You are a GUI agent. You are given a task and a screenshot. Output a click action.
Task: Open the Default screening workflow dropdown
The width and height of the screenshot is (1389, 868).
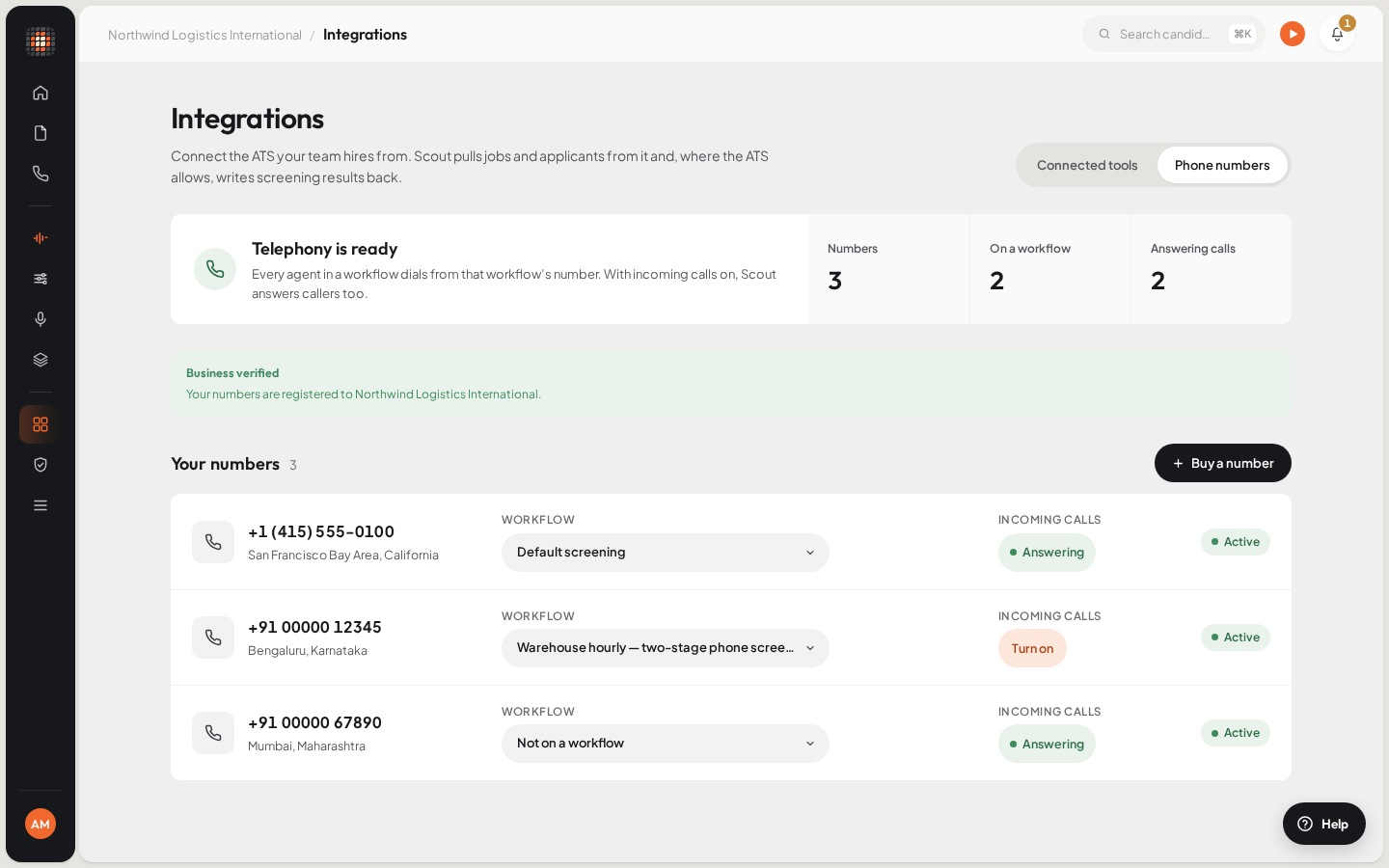point(666,553)
